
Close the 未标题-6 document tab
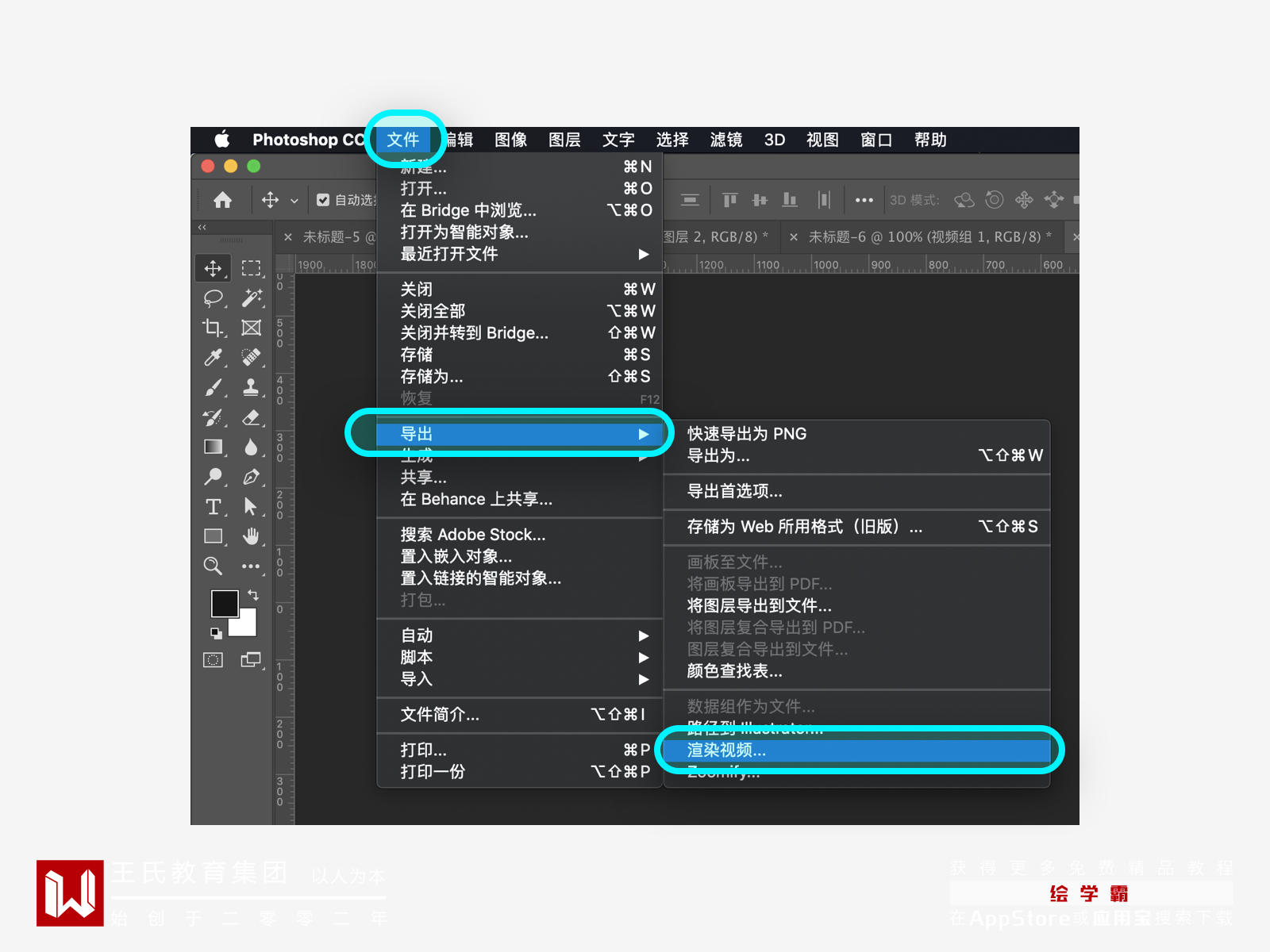pyautogui.click(x=794, y=237)
